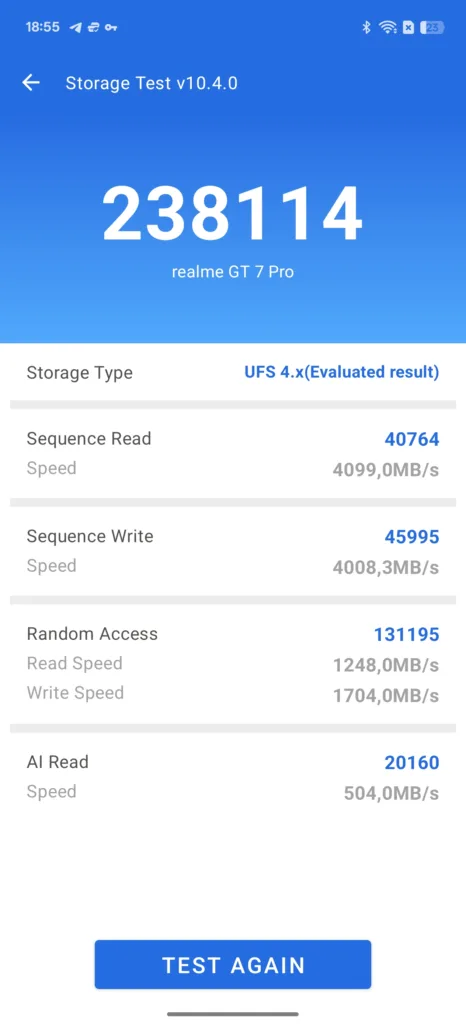Tap the no-SIM status icon
466x1024 pixels.
(x=409, y=27)
